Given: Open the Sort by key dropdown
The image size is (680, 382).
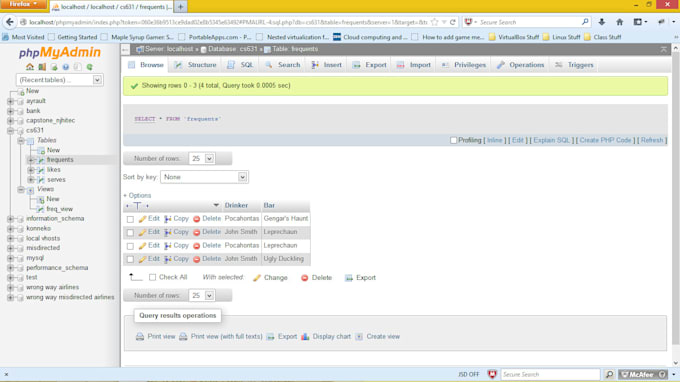Looking at the screenshot, I should [x=204, y=177].
